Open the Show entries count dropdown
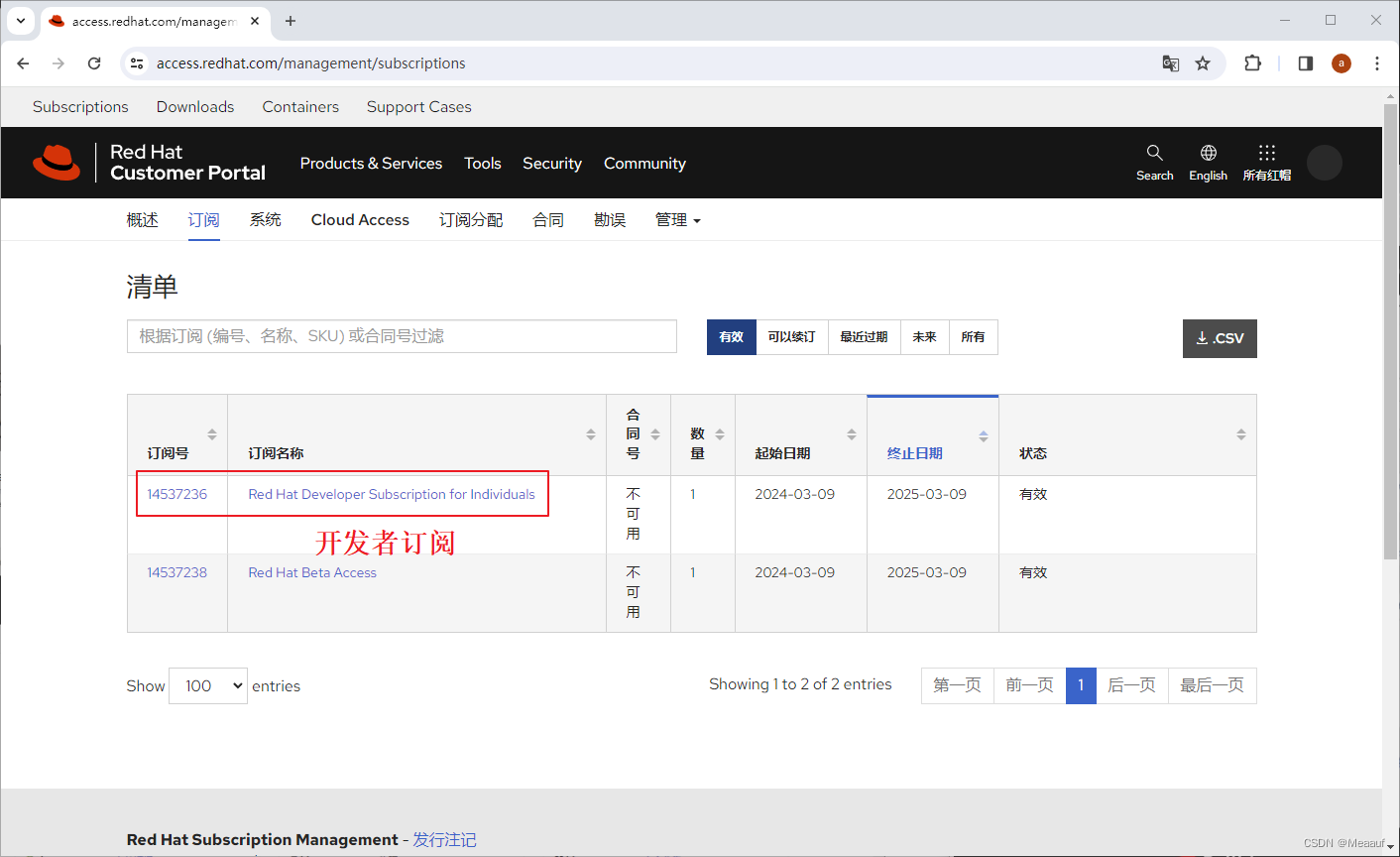1400x857 pixels. [x=208, y=685]
